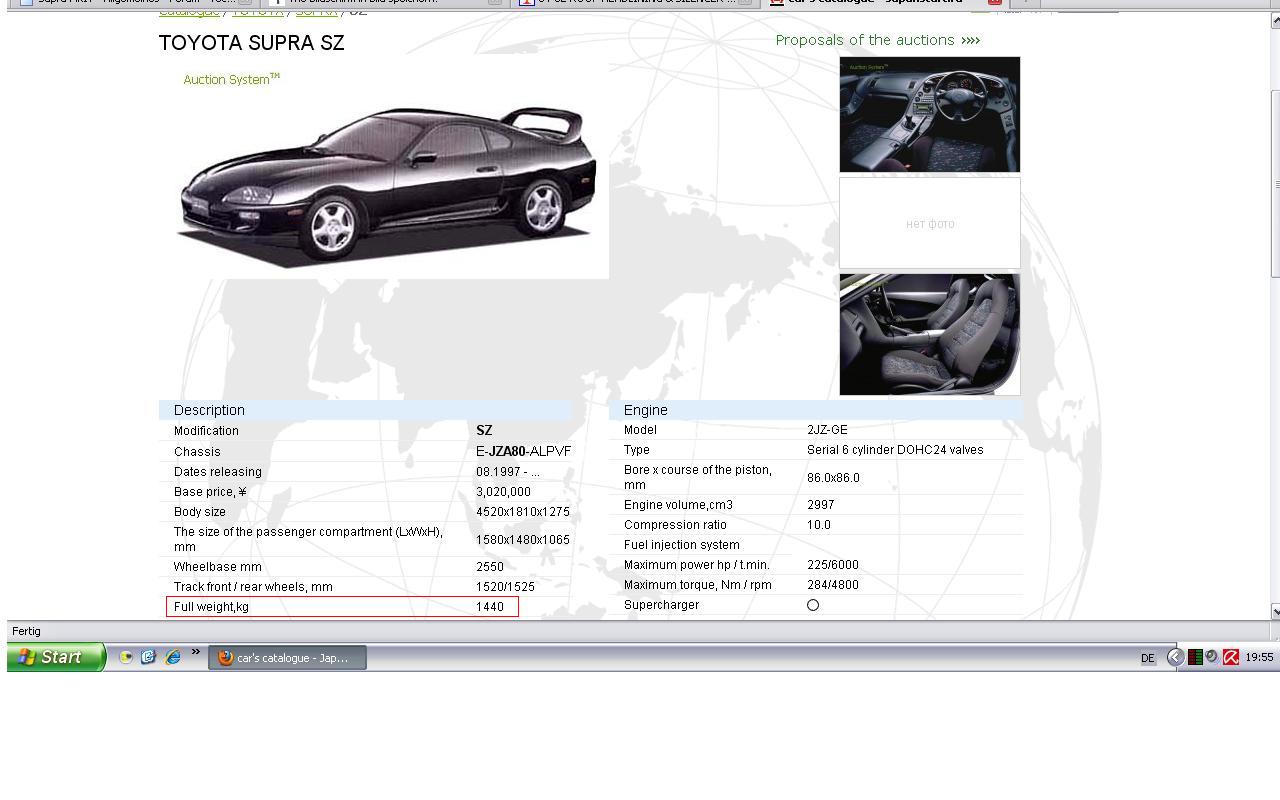
Task: Click the 'Compression ratio' label
Action: tap(675, 524)
